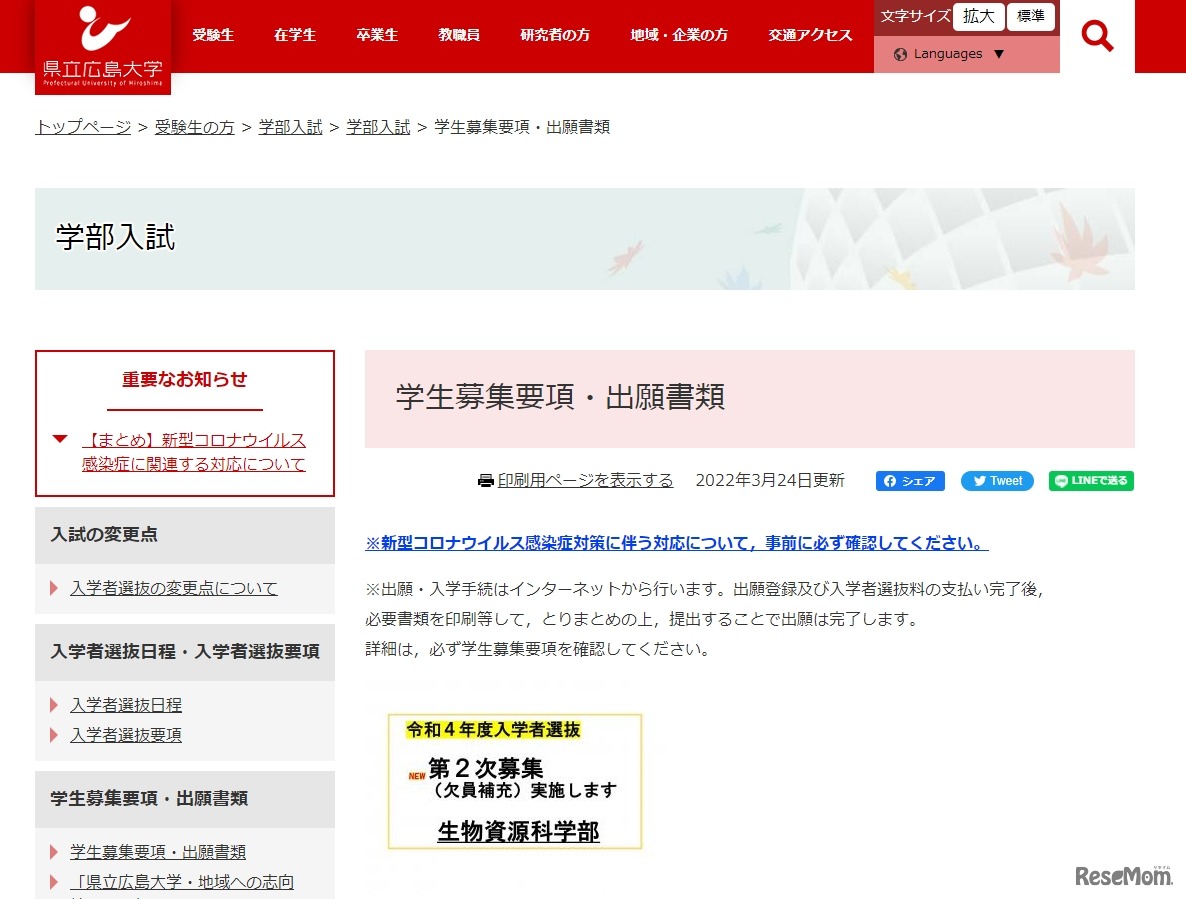1186x899 pixels.
Task: Select 受験生 in the top navigation
Action: coord(213,33)
